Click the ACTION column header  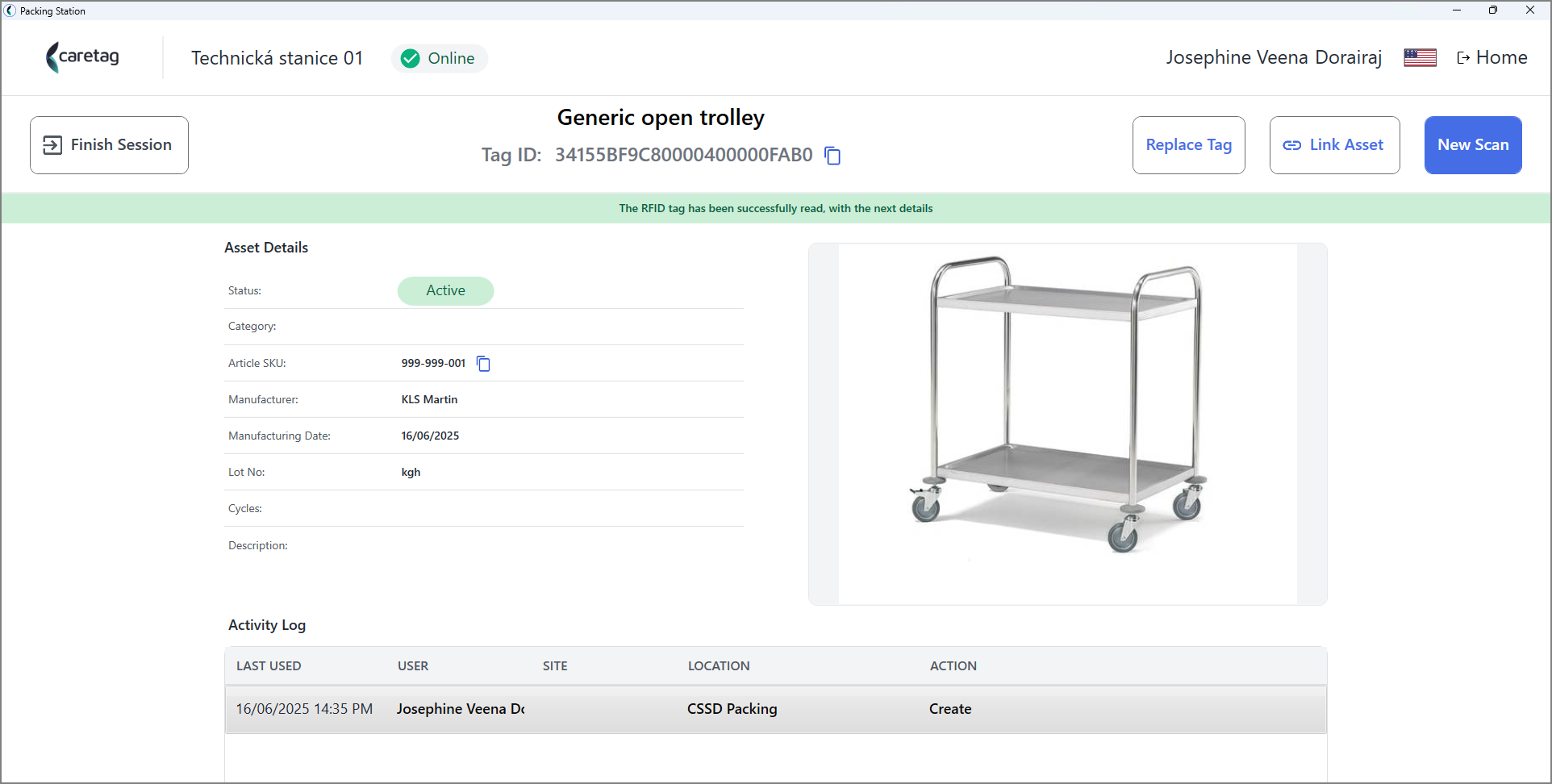pyautogui.click(x=953, y=666)
